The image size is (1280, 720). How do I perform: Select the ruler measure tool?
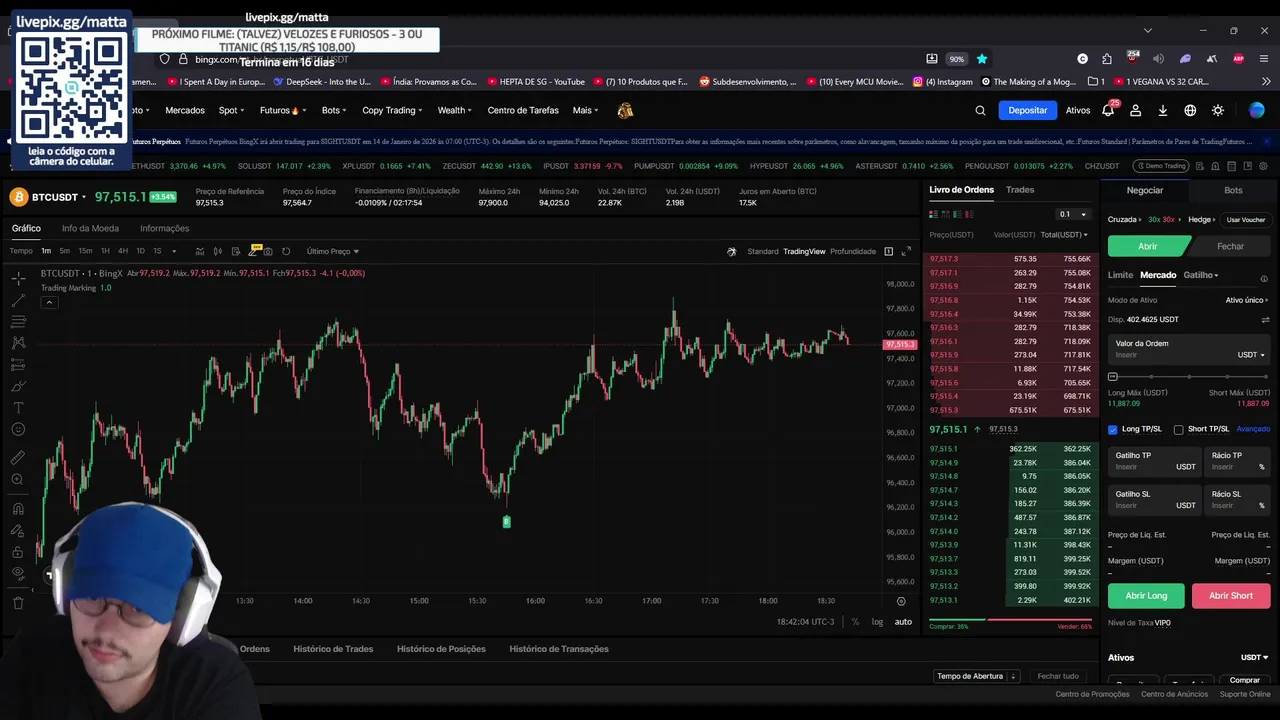18,458
